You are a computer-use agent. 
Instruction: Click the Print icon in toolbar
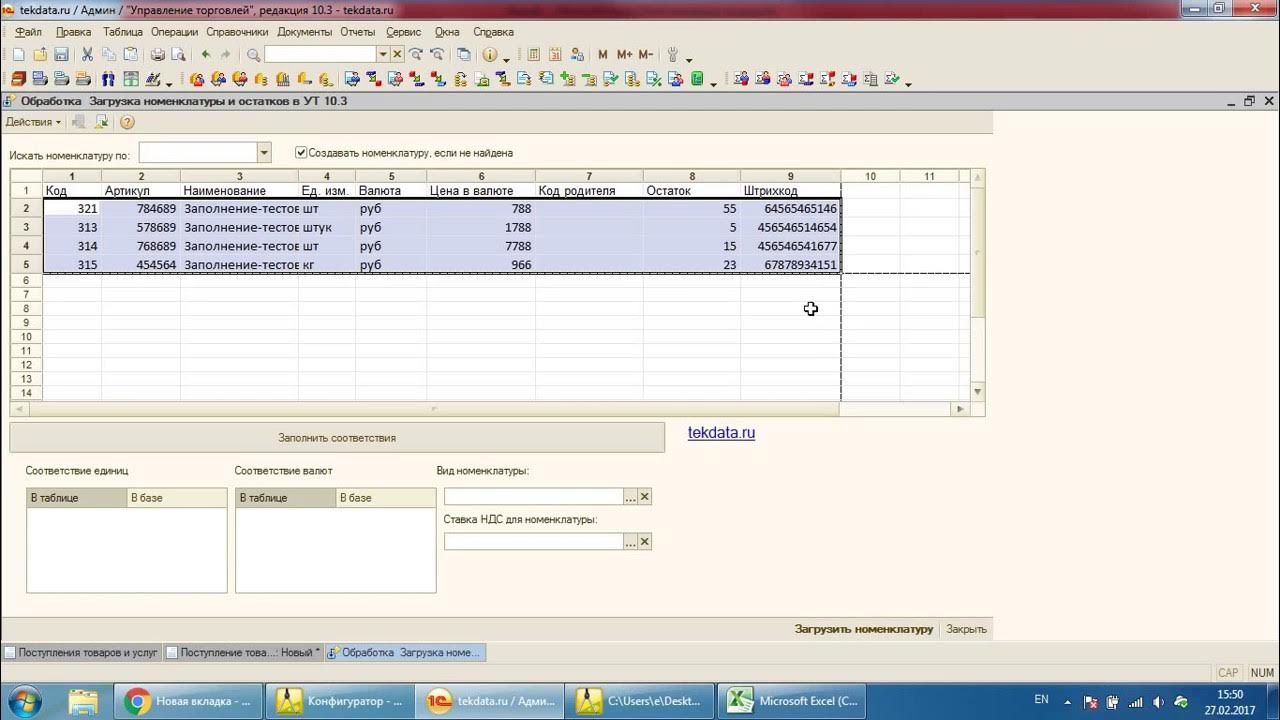(157, 55)
